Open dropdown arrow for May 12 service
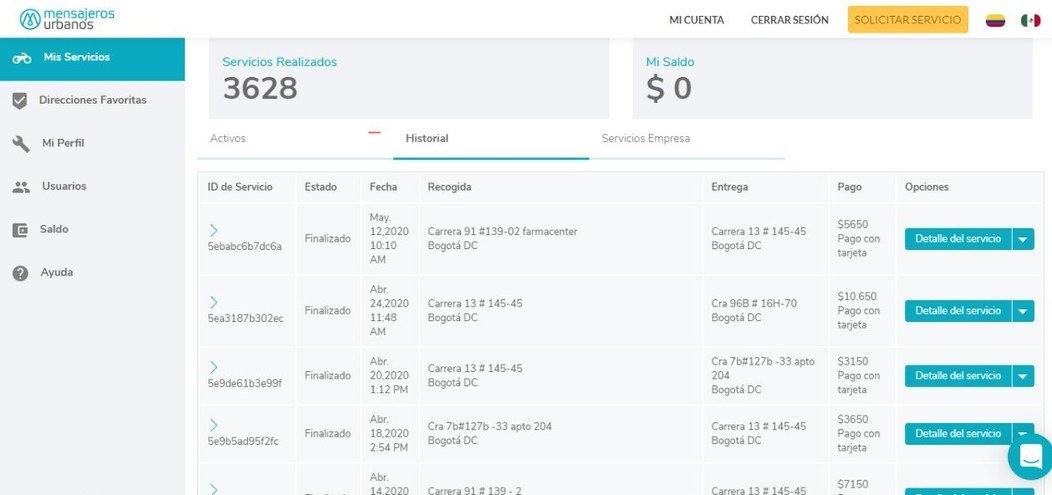 click(1023, 239)
